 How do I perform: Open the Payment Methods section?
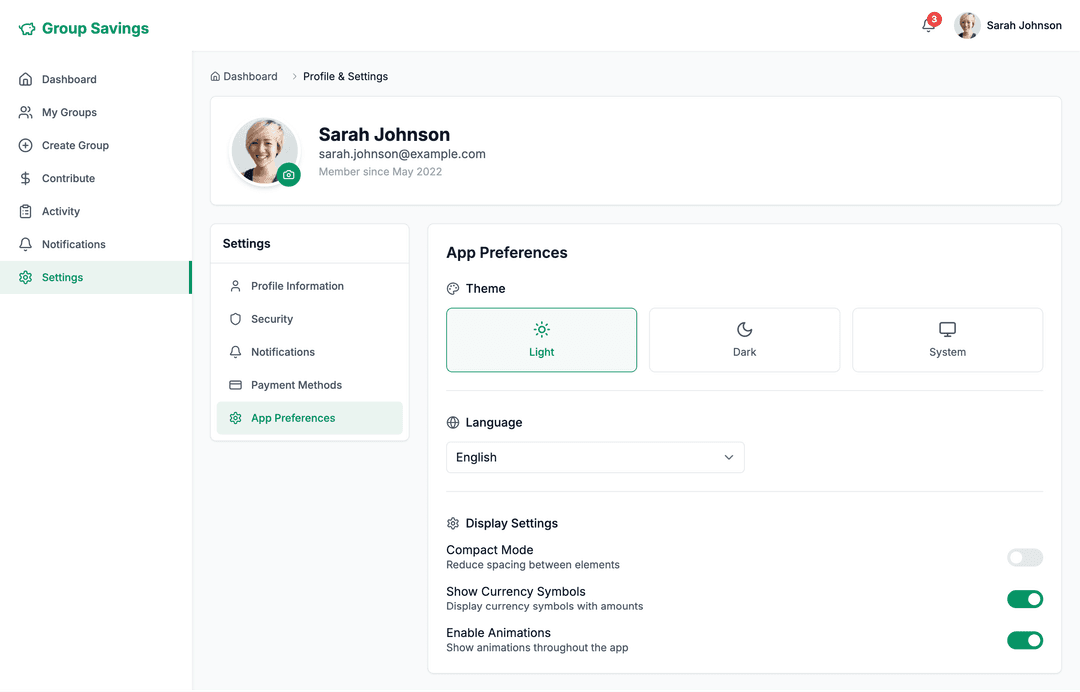pos(296,385)
